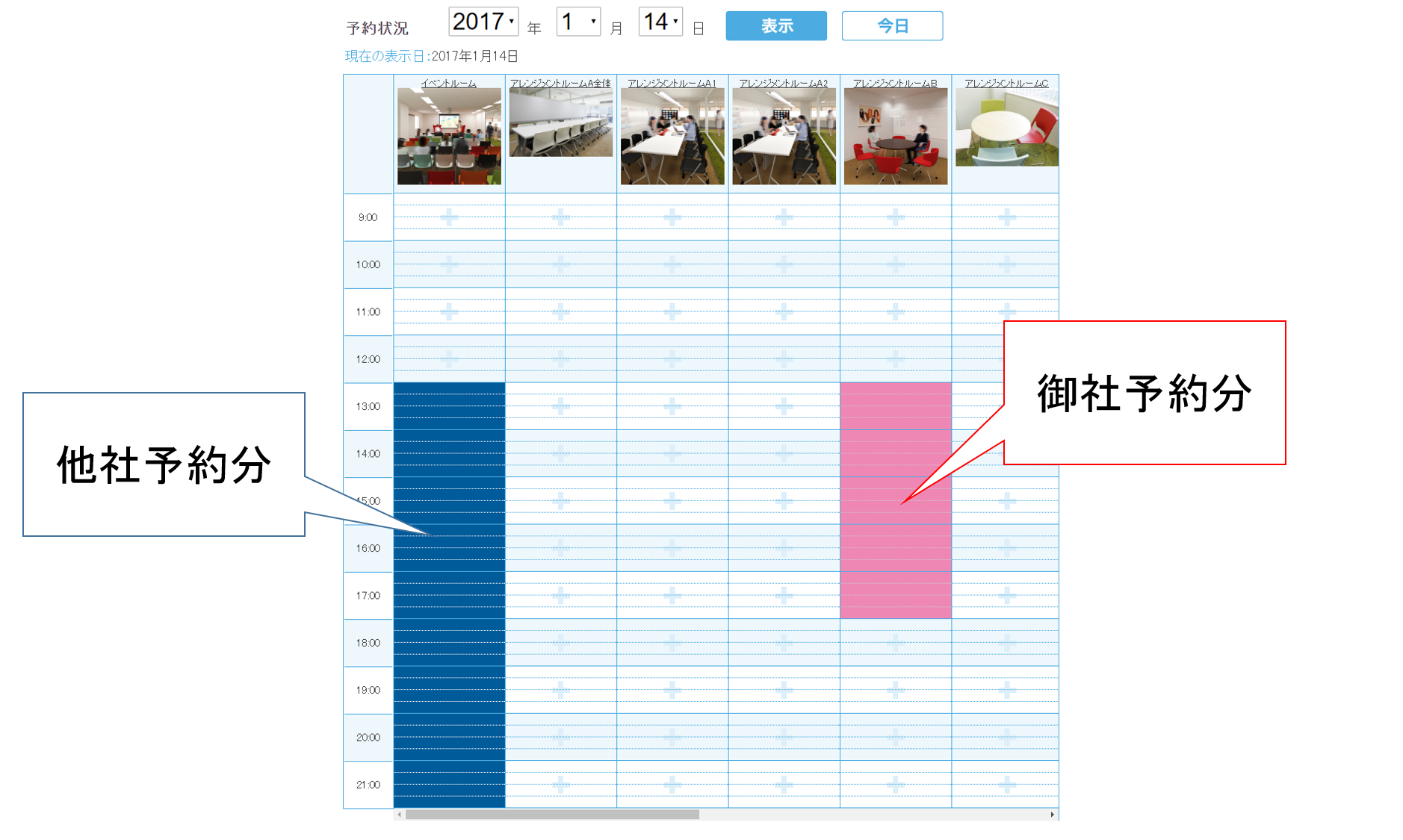This screenshot has width=1403, height=840.
Task: Click the horizontal scrollbar right arrow
Action: pyautogui.click(x=1052, y=815)
